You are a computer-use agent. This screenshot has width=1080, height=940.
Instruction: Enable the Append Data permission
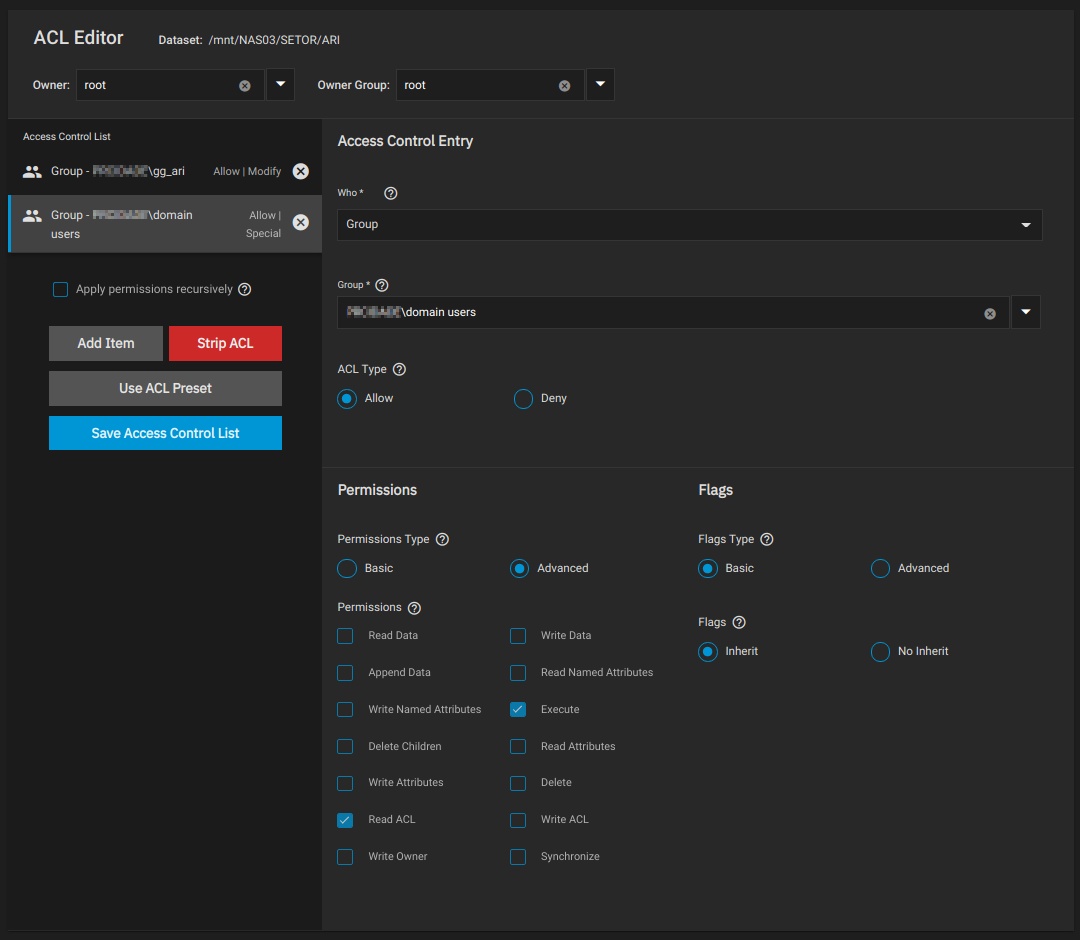click(345, 673)
